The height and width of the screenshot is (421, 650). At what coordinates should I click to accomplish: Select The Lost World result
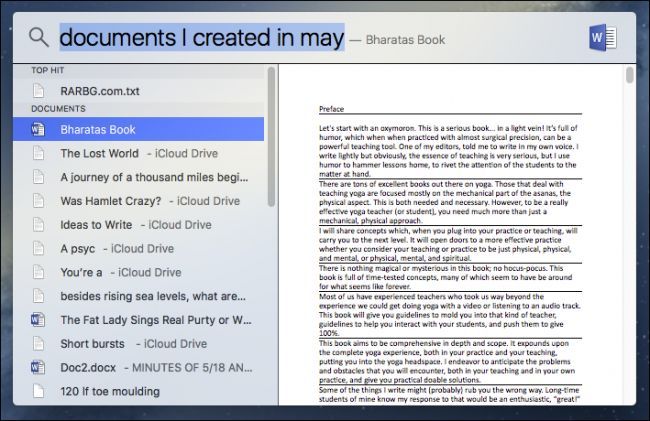tap(138, 153)
